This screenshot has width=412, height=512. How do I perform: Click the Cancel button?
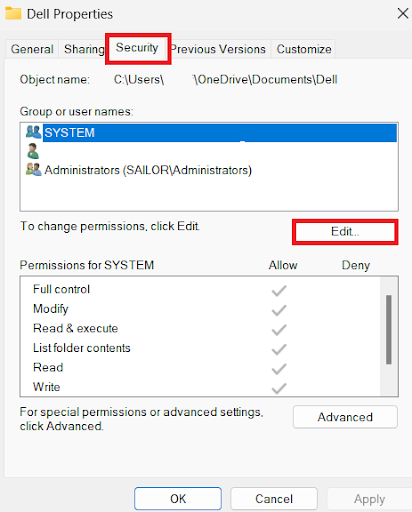[274, 499]
